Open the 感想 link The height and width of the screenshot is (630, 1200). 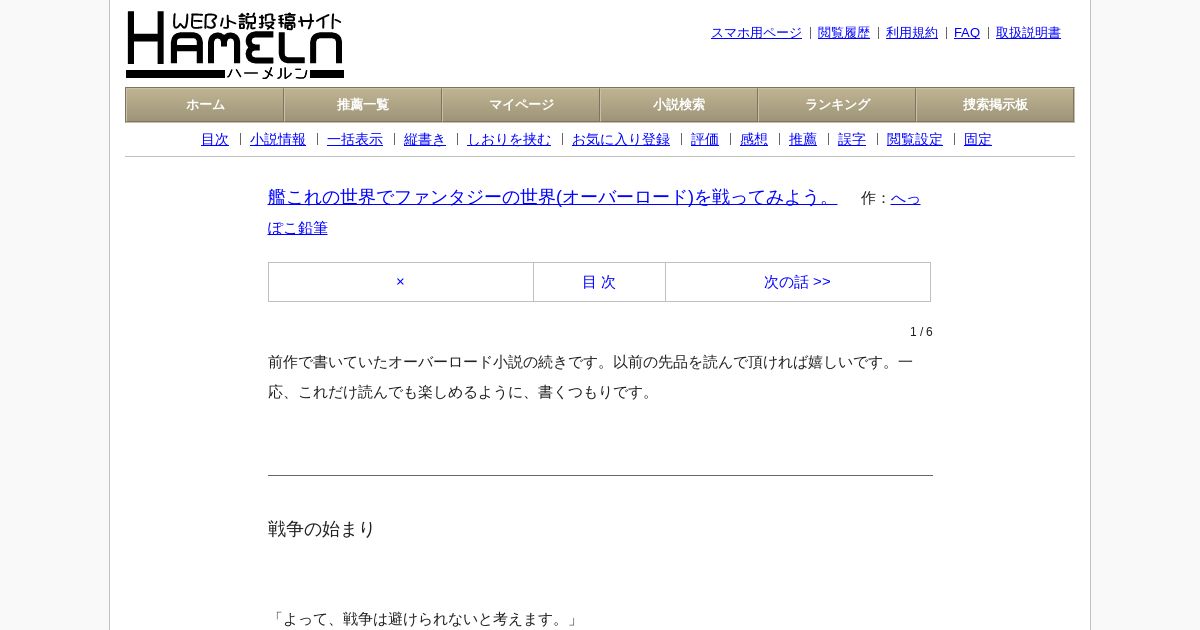click(754, 140)
